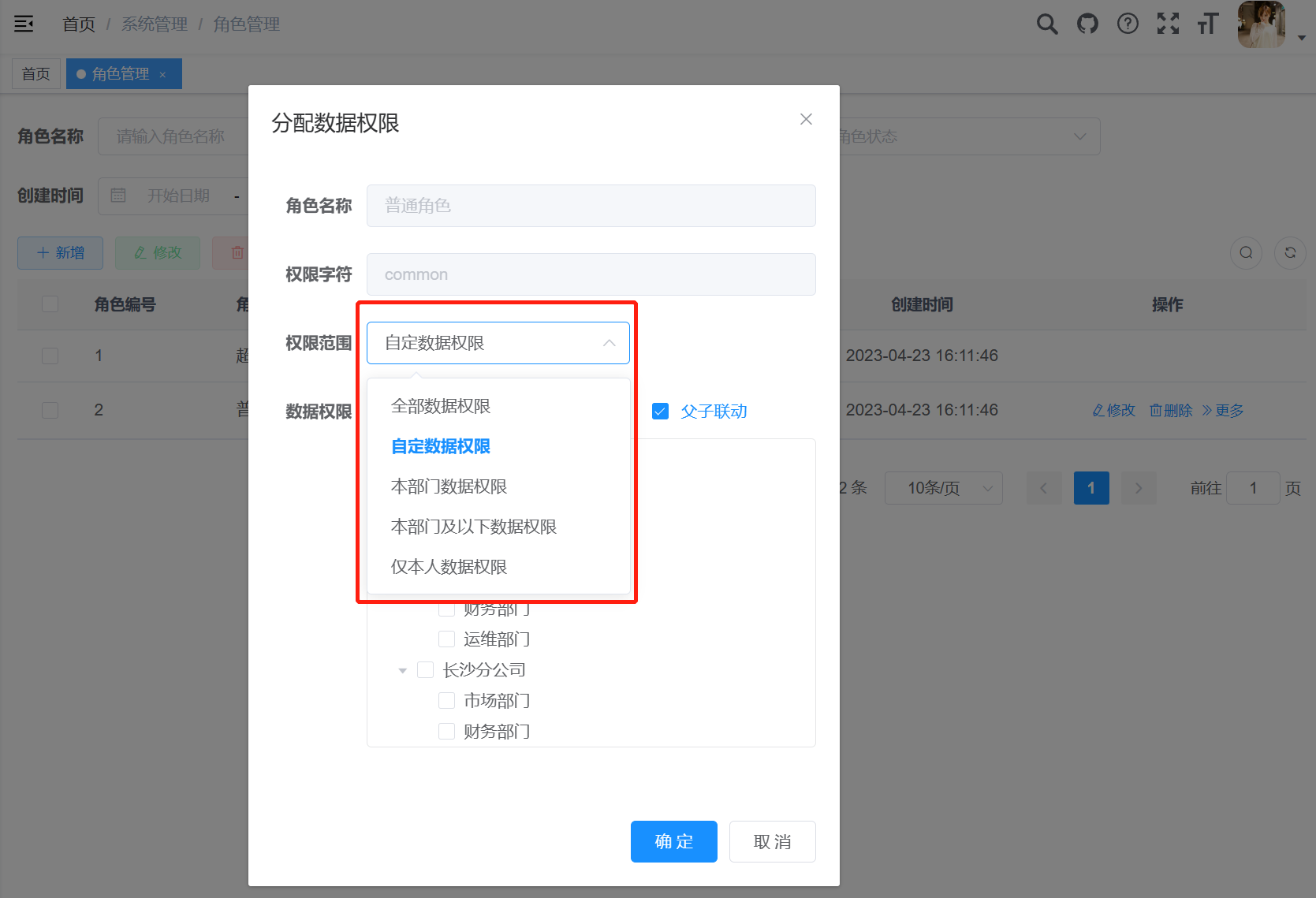Toggle the 父子联动 checkbox
The image size is (1316, 898).
click(661, 411)
